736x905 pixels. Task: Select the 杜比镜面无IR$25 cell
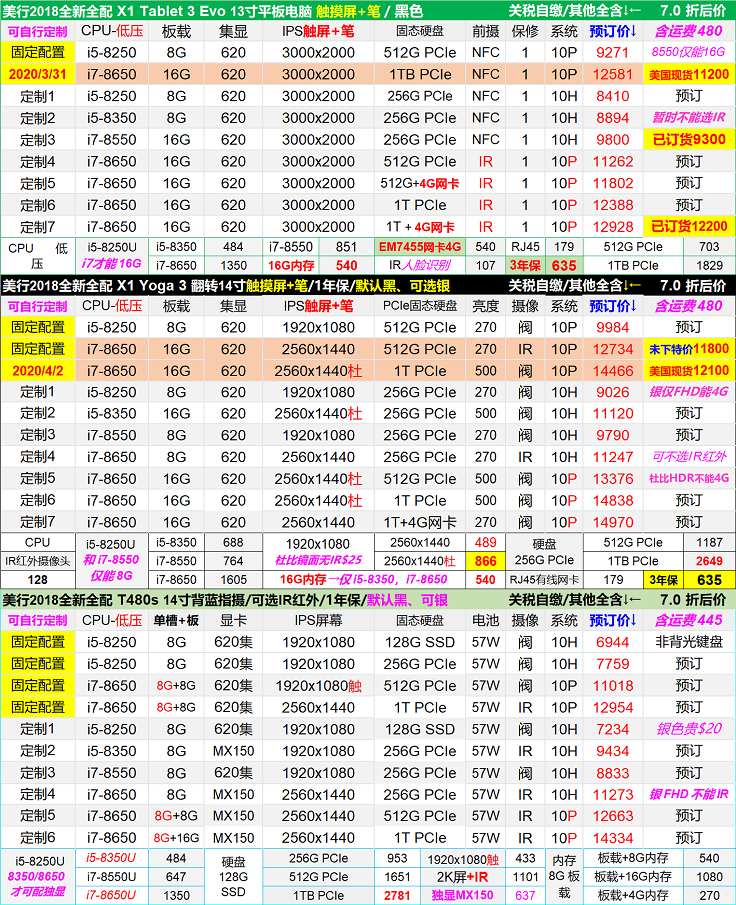coord(318,561)
